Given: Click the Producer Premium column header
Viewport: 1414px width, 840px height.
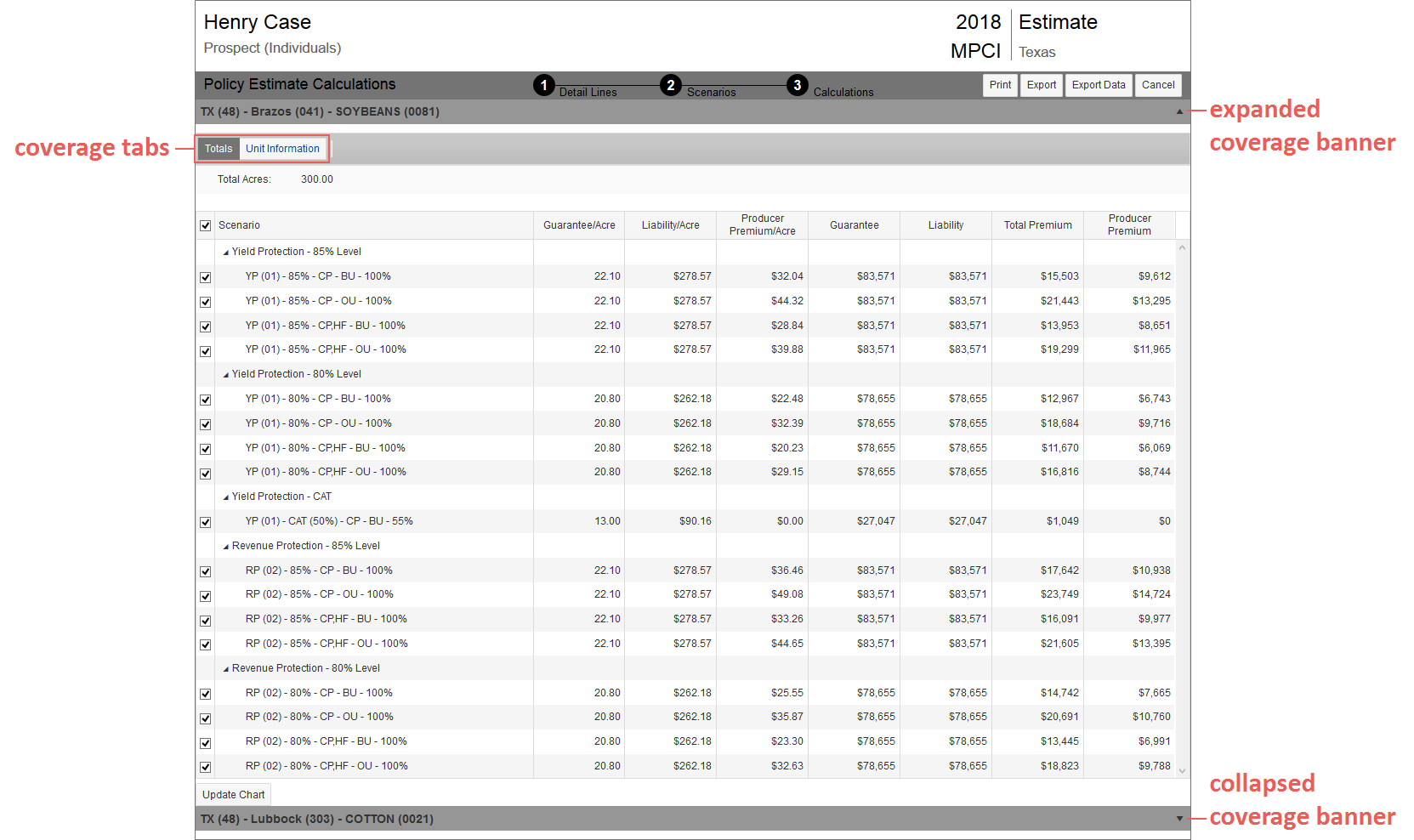Looking at the screenshot, I should coord(1130,225).
